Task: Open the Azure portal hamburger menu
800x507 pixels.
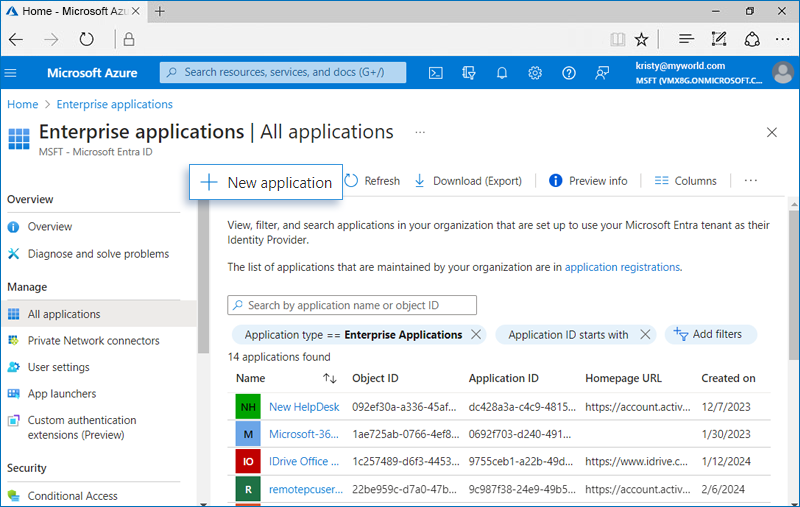Action: coord(12,73)
